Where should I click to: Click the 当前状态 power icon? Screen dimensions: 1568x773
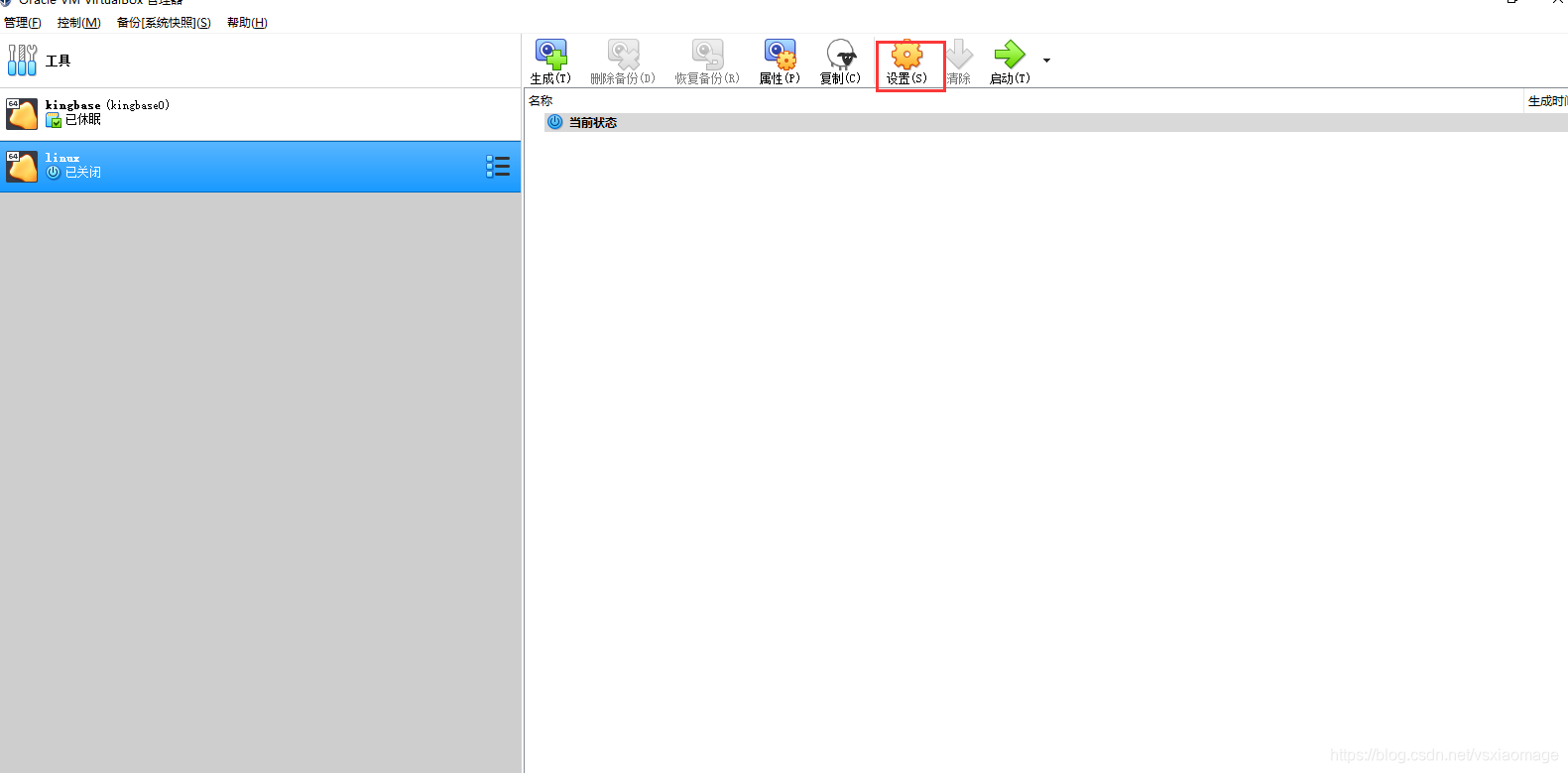[x=555, y=122]
